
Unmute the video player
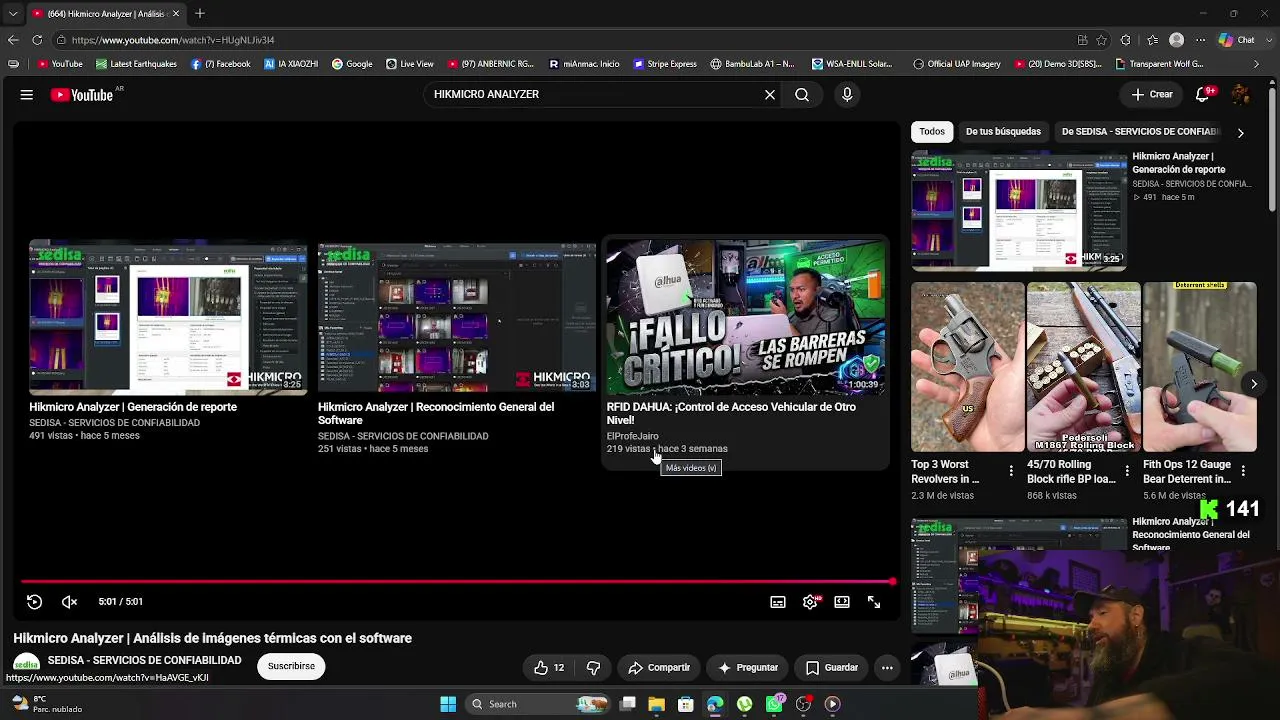(x=69, y=602)
